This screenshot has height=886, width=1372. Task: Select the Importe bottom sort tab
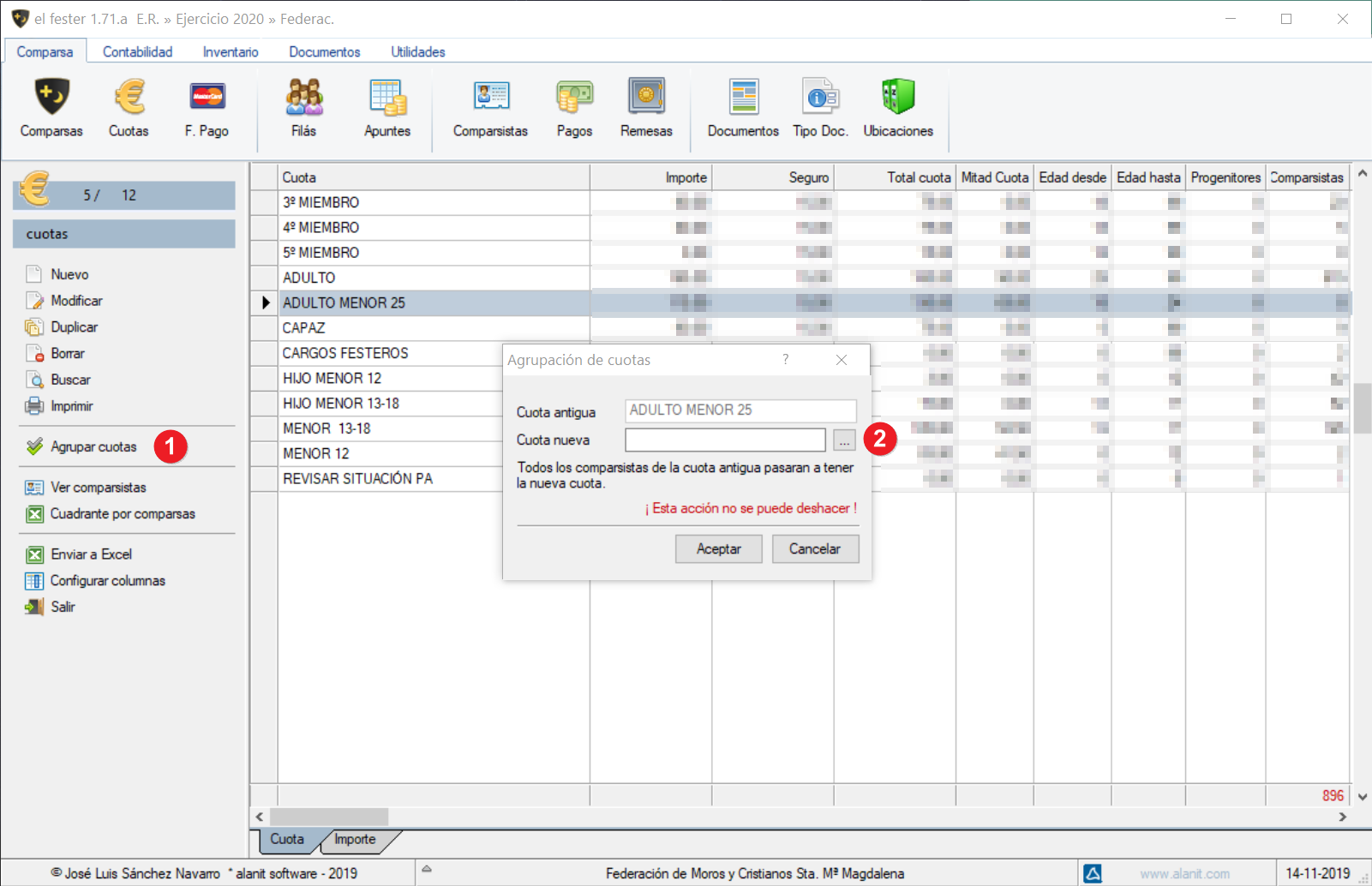pos(355,840)
